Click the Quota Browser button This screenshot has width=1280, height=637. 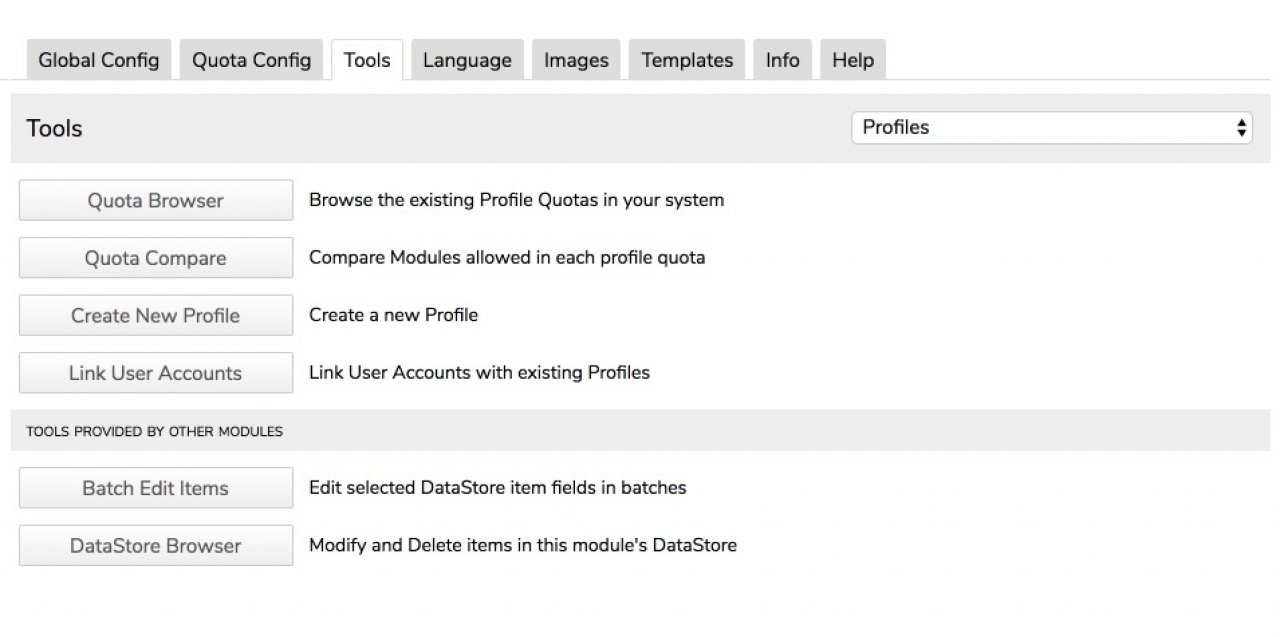pyautogui.click(x=156, y=201)
